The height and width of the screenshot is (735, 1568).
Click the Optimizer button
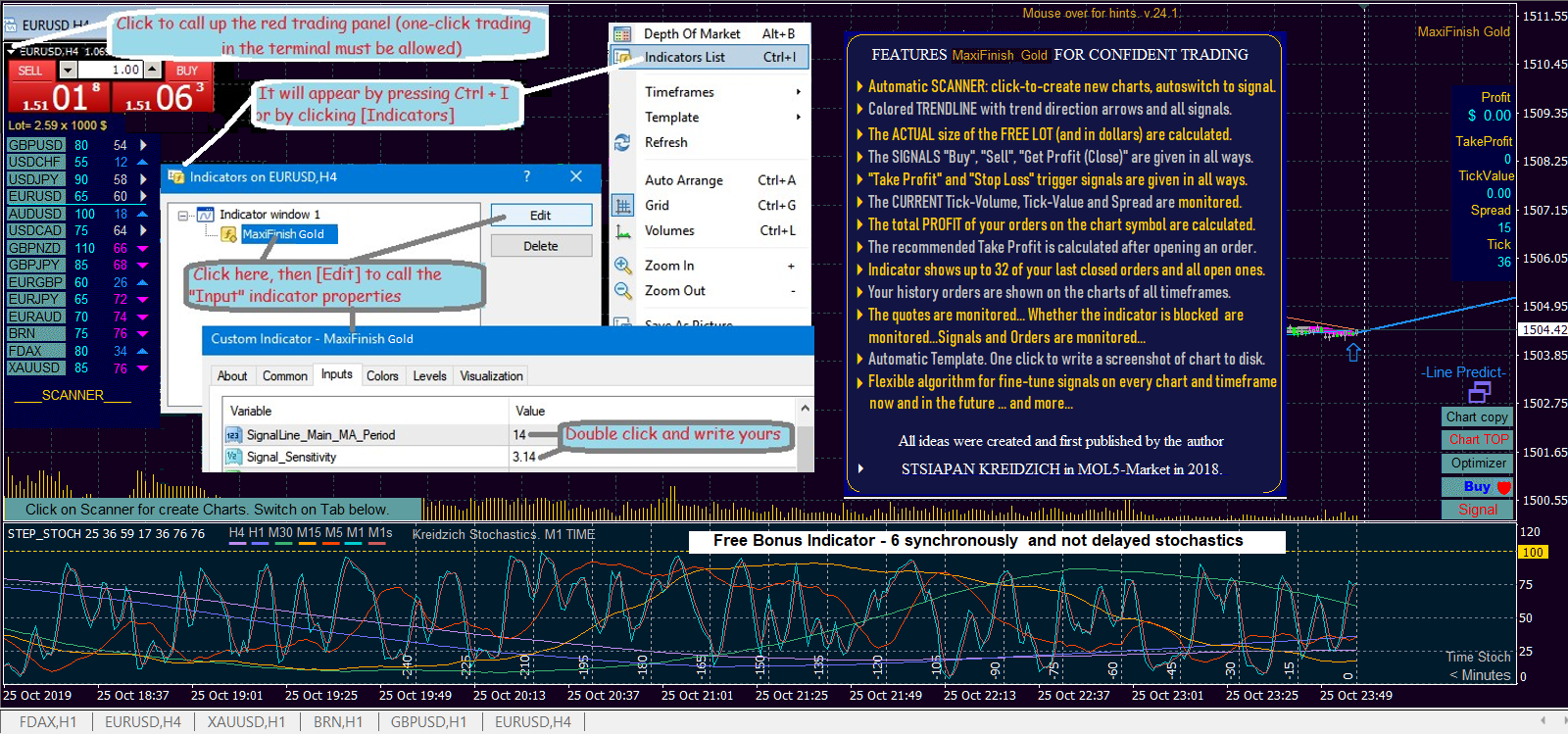(1479, 463)
